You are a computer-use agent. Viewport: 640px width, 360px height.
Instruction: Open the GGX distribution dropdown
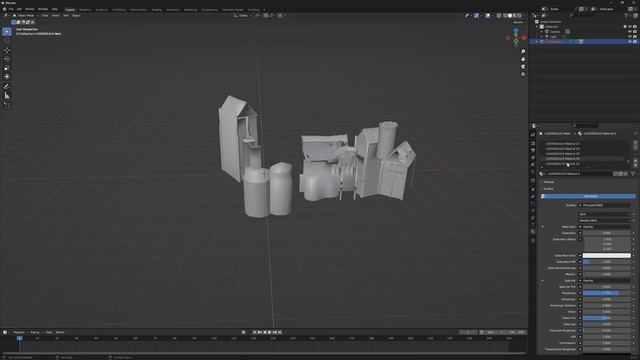(x=604, y=214)
